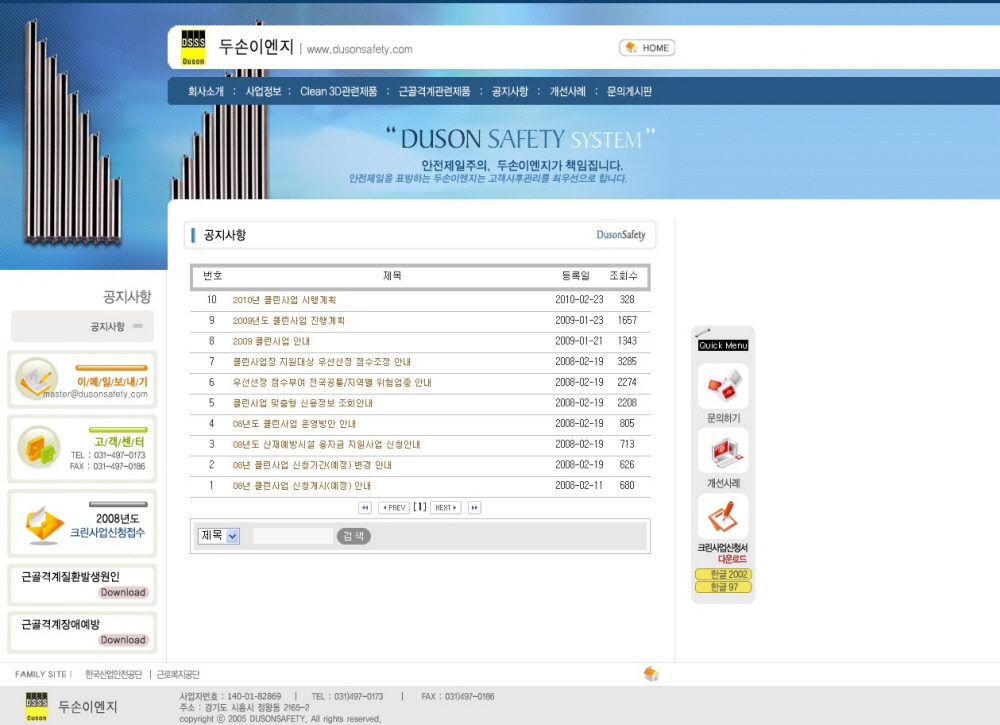Go to first page with double-left arrow
1000x725 pixels.
pos(365,508)
